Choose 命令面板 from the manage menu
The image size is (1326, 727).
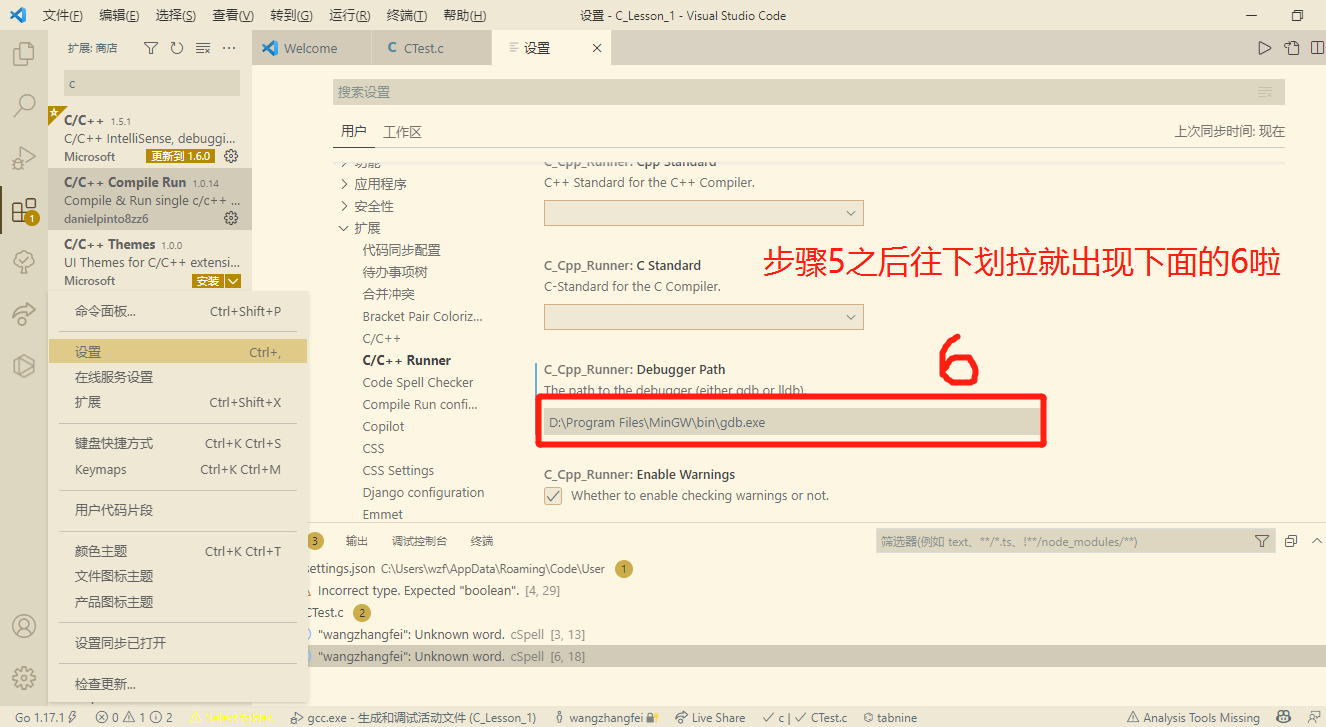(178, 311)
